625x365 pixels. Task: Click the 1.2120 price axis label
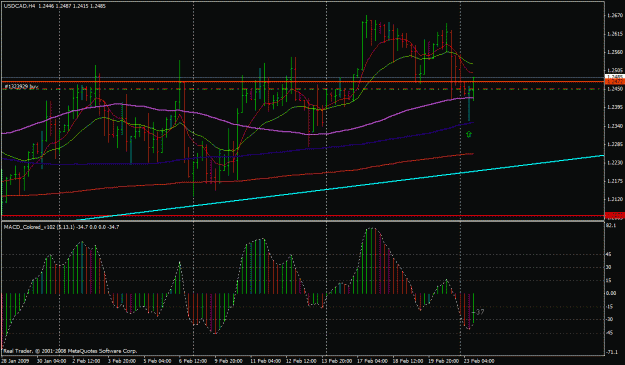(x=614, y=199)
